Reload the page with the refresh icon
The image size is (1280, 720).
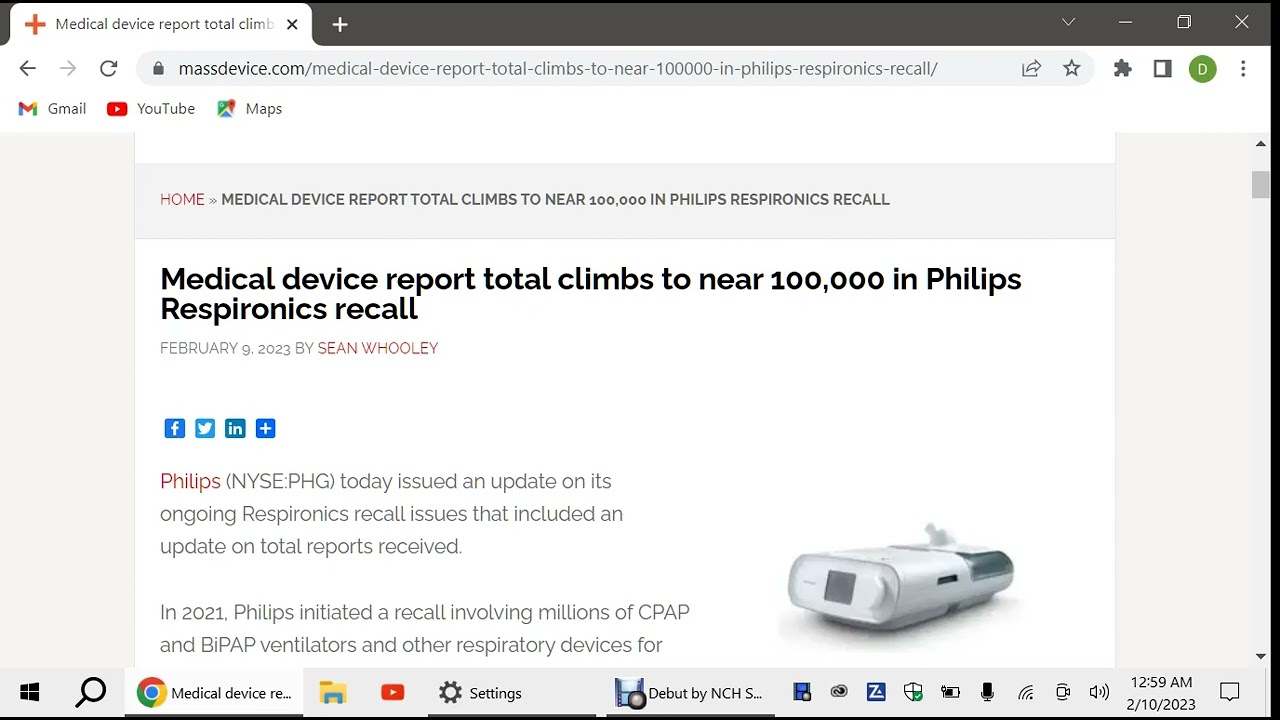coord(109,68)
